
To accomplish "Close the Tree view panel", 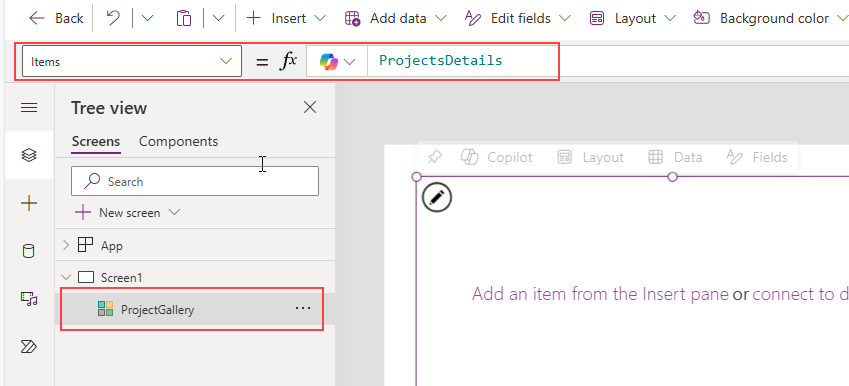I will tap(310, 107).
